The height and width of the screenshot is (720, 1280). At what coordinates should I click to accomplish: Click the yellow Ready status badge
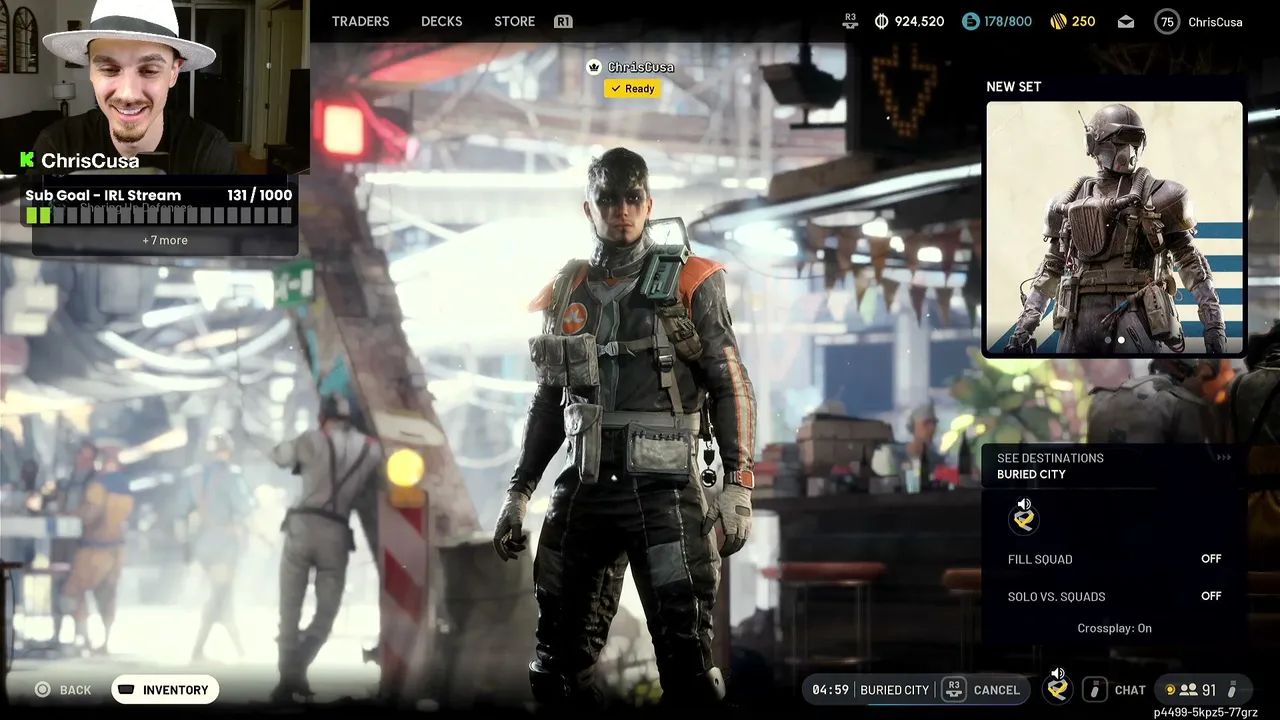[633, 89]
